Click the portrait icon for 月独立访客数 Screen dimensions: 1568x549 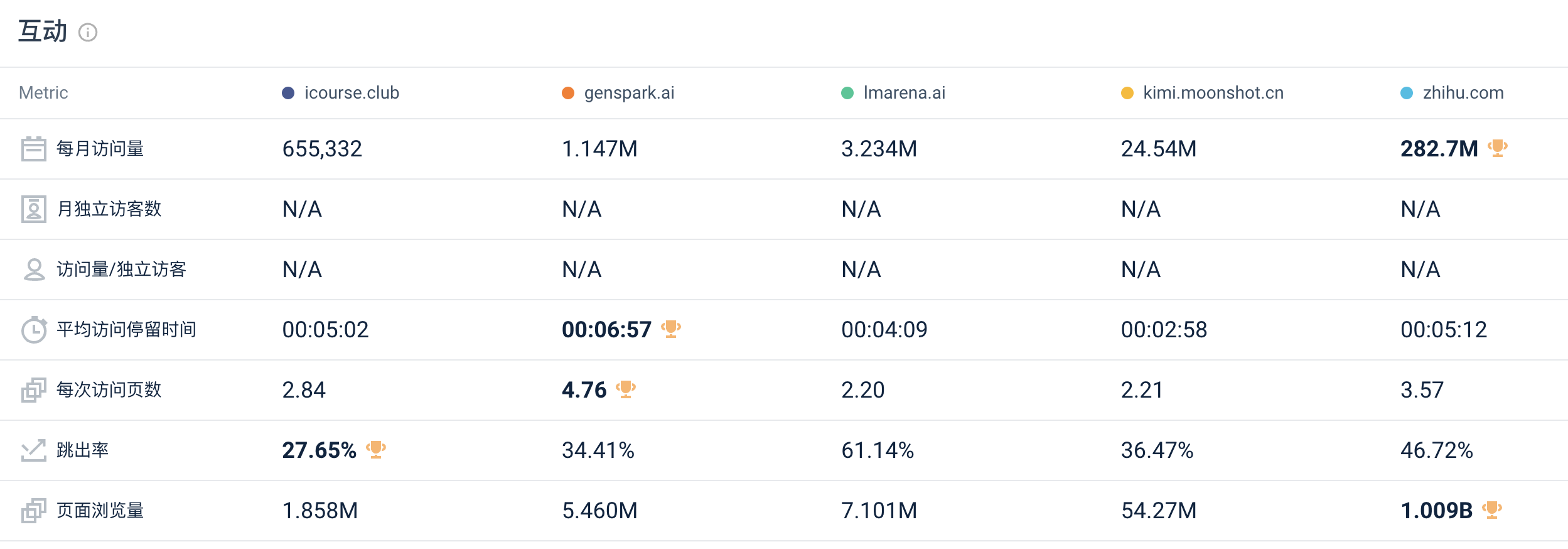(33, 209)
